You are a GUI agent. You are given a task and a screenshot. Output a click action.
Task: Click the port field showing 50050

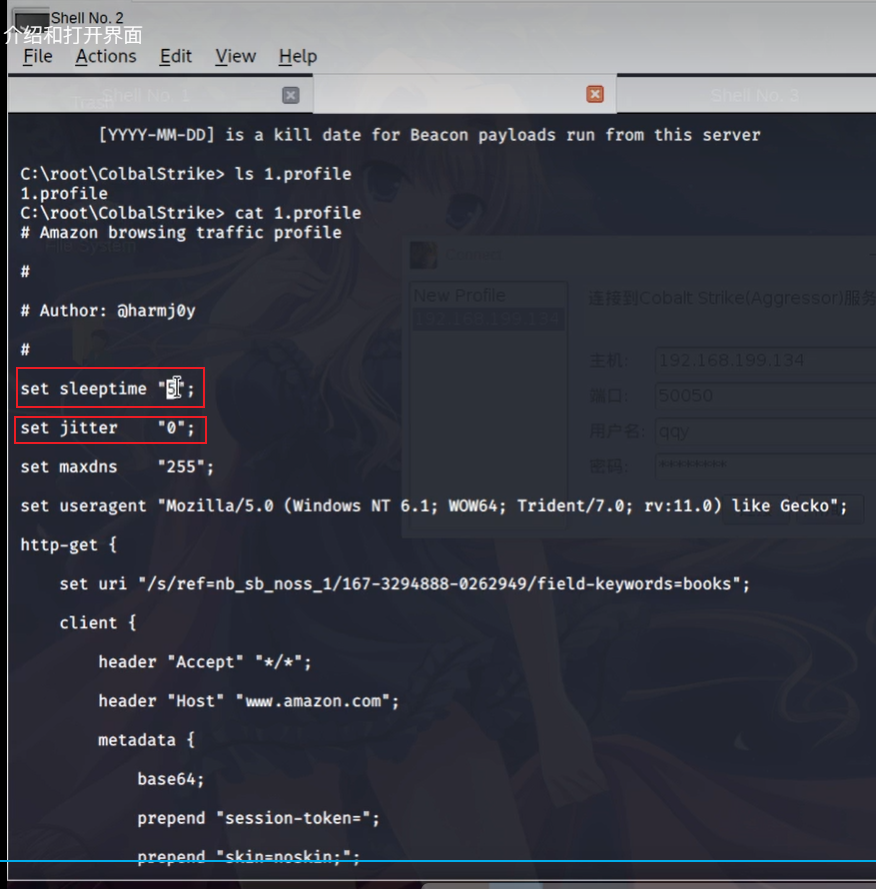(x=760, y=395)
